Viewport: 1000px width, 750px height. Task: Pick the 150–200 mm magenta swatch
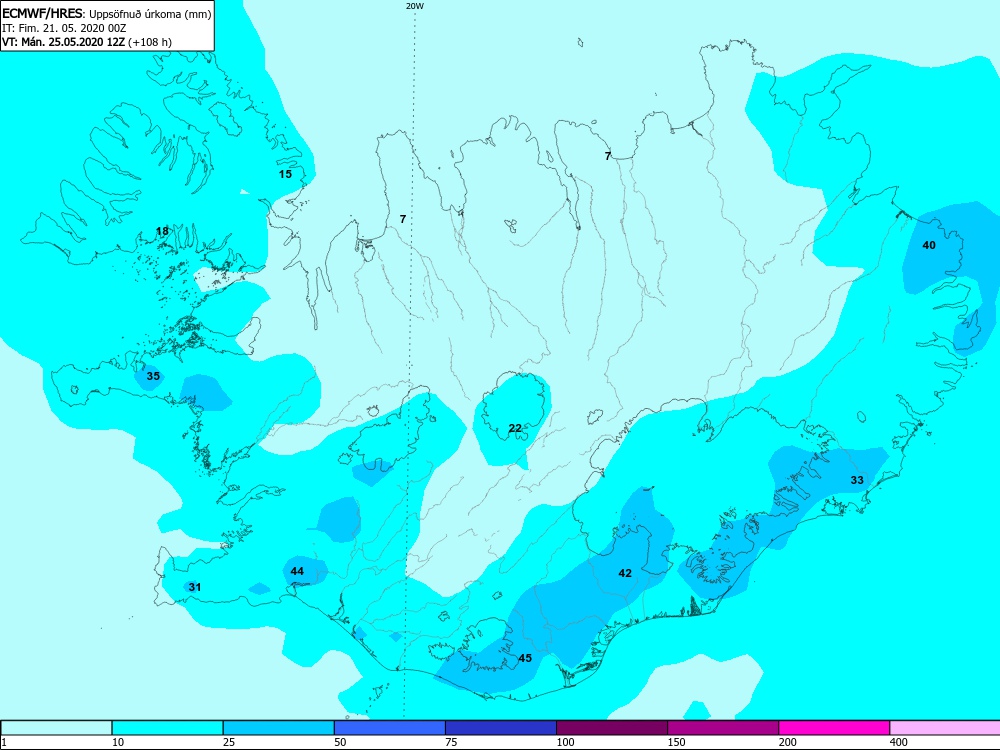coord(723,728)
